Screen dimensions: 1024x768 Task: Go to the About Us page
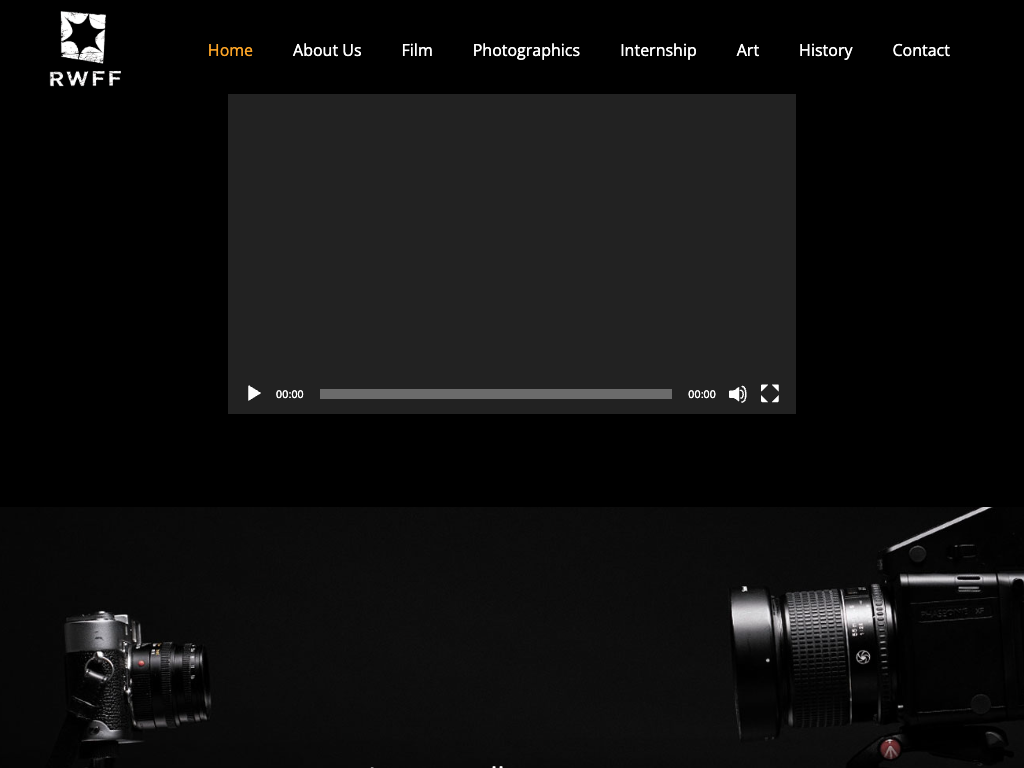(327, 50)
